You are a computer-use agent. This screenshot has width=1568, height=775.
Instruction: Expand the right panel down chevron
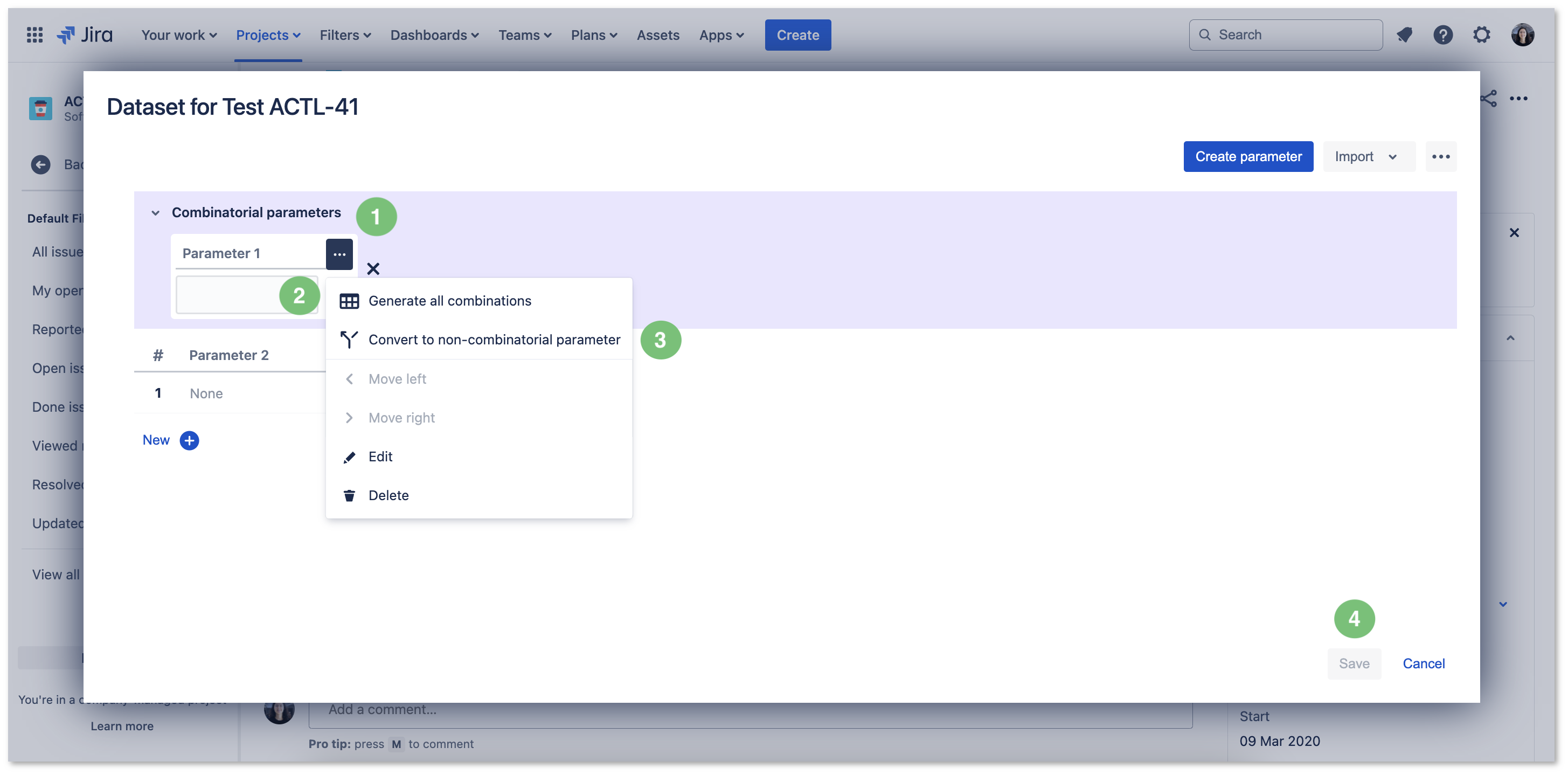(1503, 604)
